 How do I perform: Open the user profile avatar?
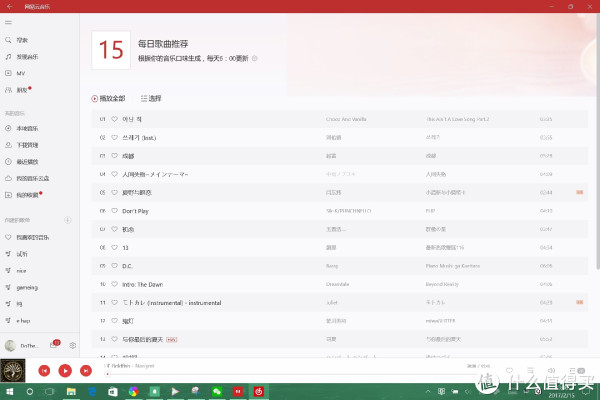pyautogui.click(x=10, y=346)
